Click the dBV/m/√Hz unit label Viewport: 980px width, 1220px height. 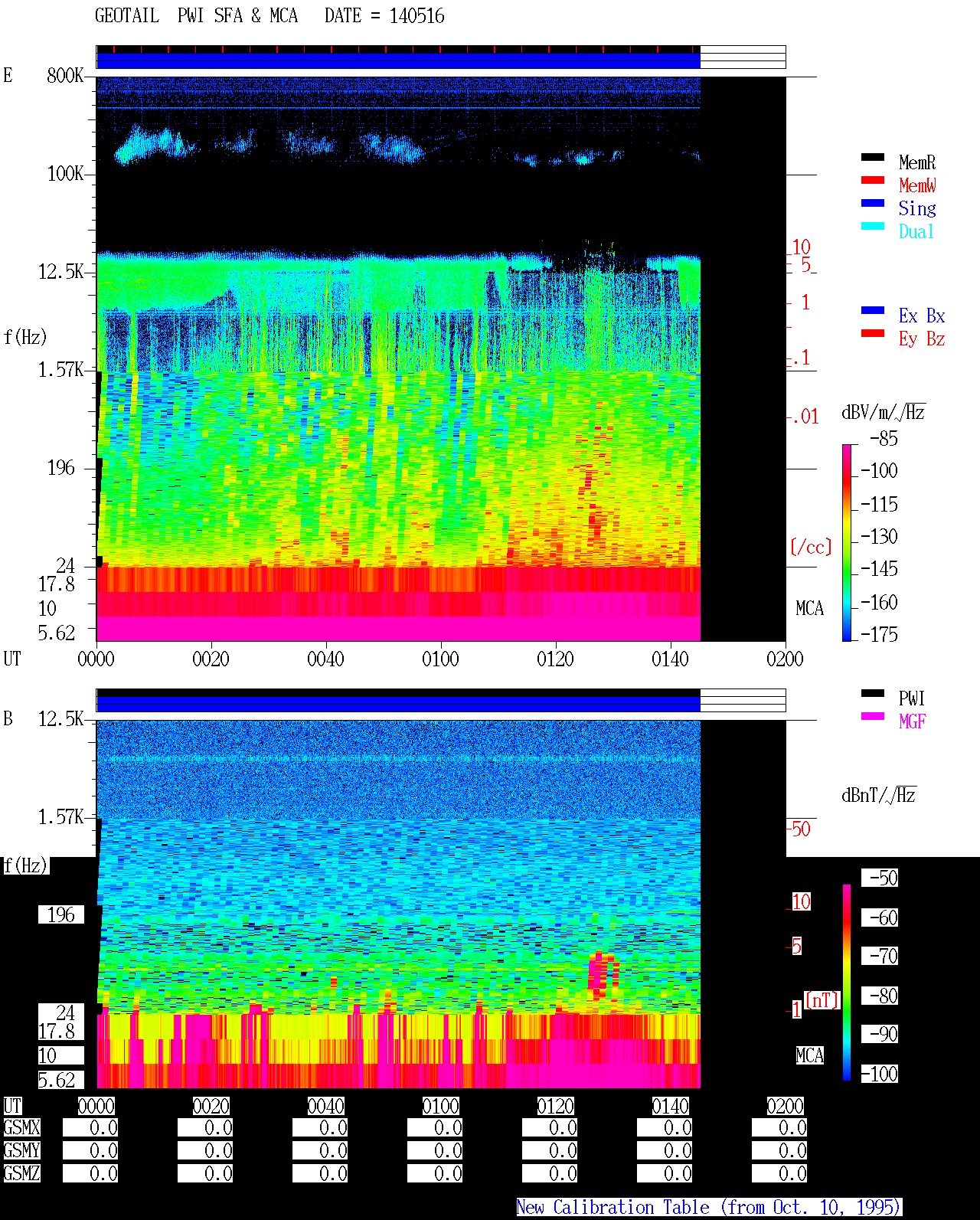coord(883,412)
